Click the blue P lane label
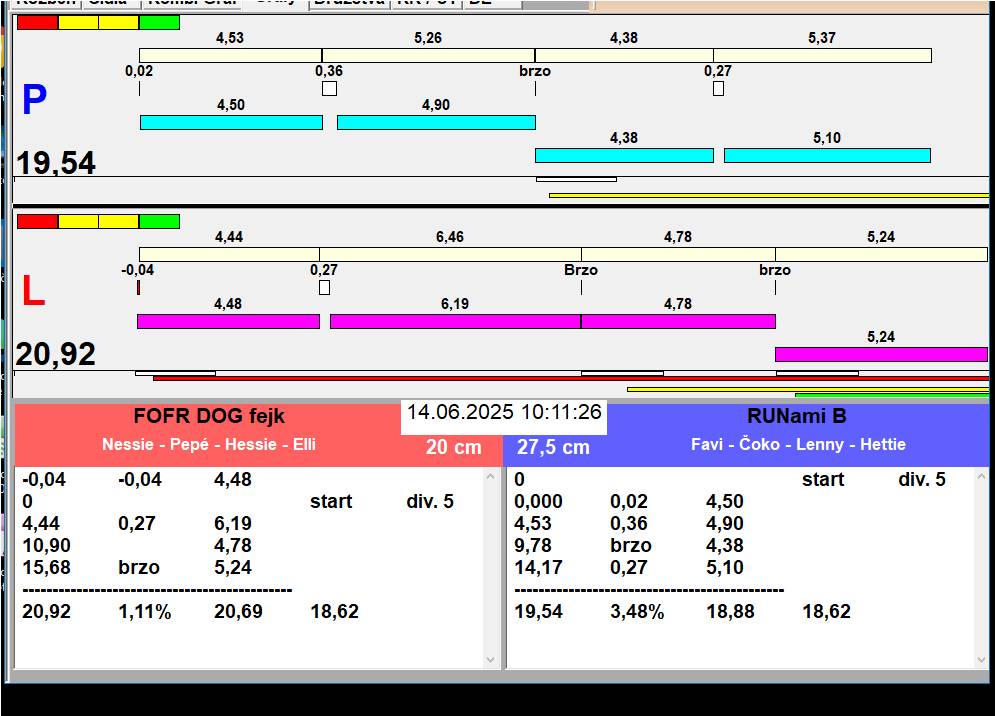This screenshot has width=995, height=716. coord(34,100)
